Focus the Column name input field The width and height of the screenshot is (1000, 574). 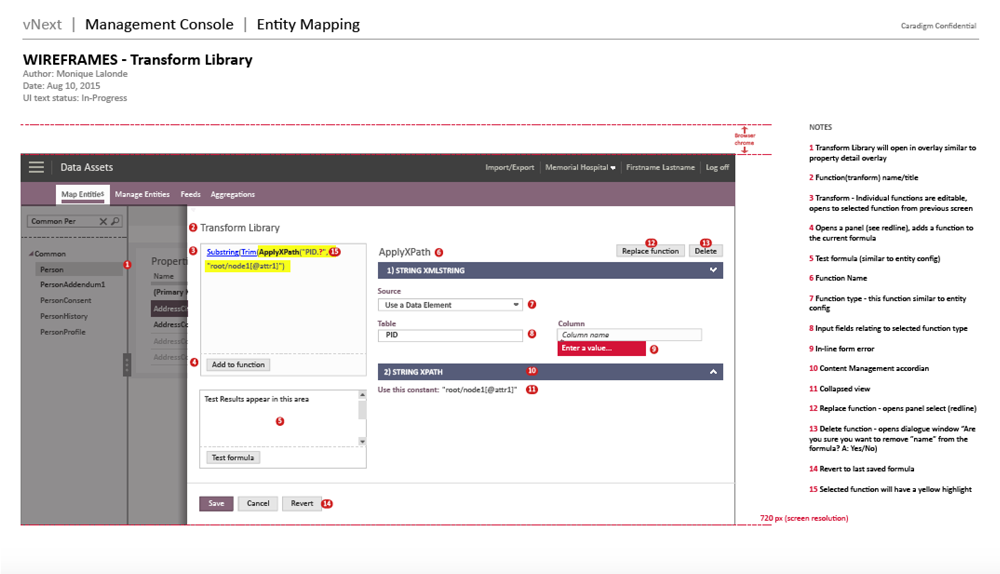(629, 335)
